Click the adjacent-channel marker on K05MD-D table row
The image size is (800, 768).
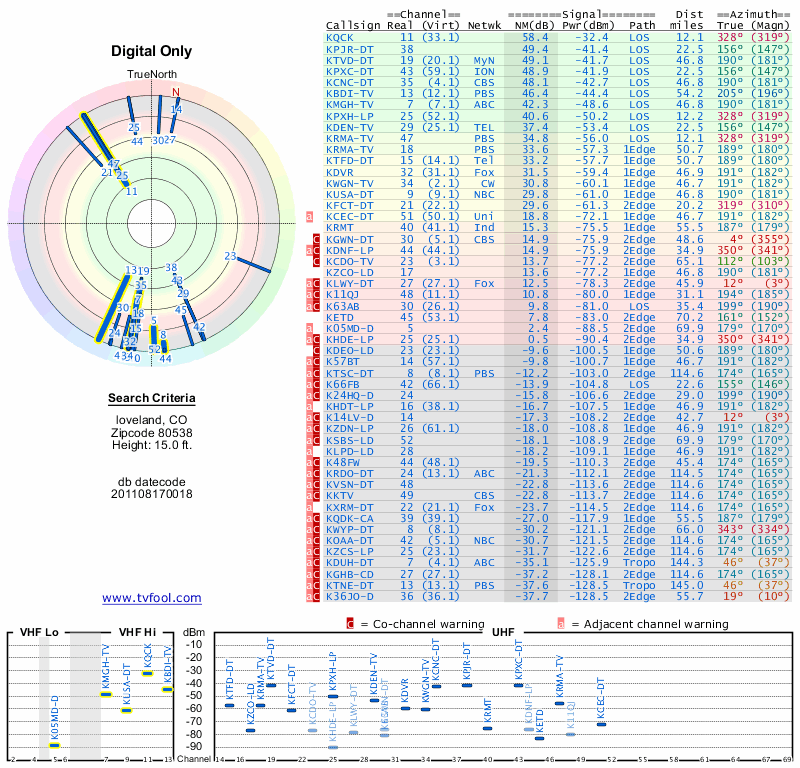tap(309, 329)
